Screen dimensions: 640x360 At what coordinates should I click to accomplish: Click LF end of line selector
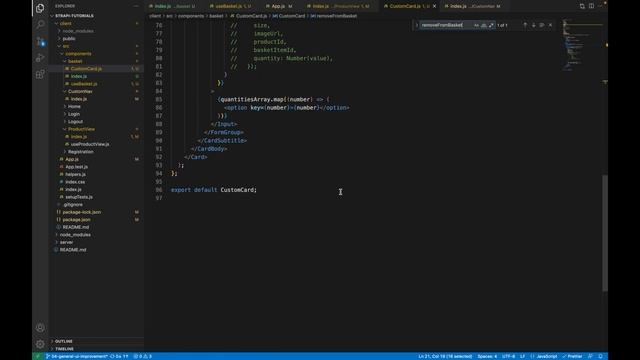(x=522, y=356)
